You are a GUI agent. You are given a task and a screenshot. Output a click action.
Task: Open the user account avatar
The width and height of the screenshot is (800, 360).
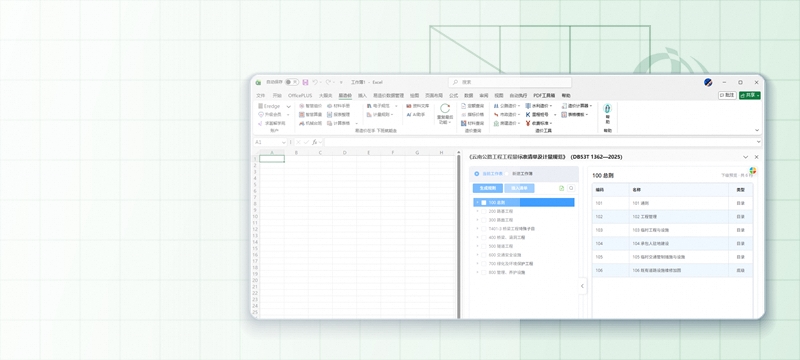tap(708, 82)
